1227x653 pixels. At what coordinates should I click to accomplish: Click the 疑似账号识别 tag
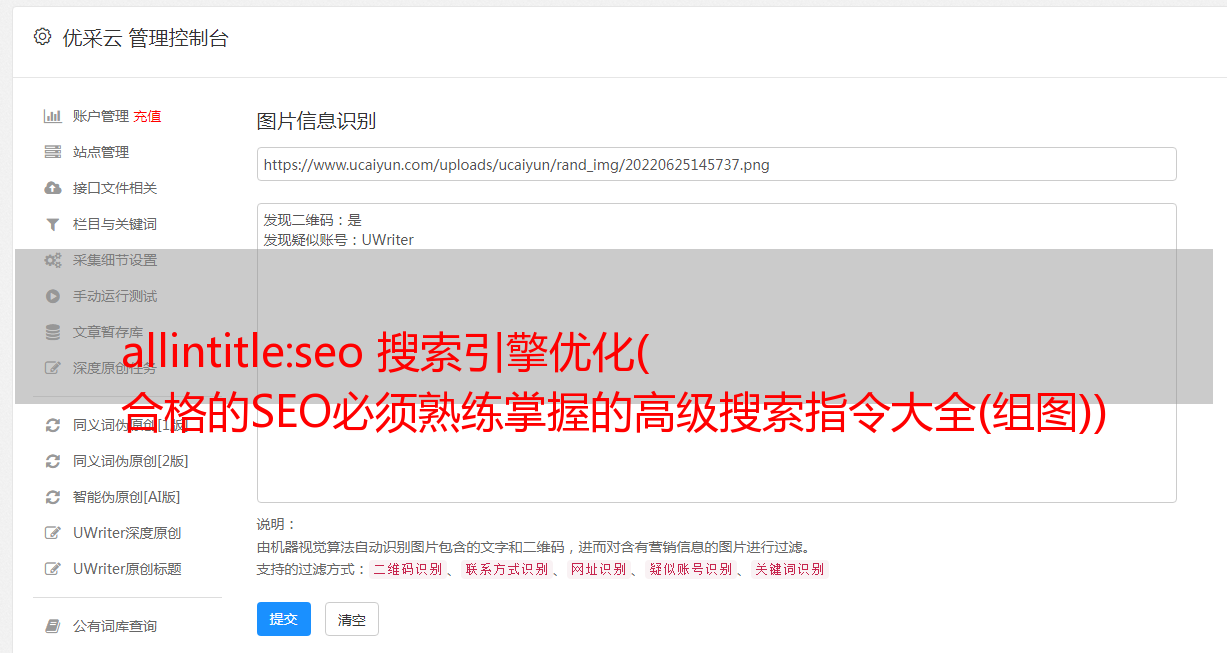coord(690,569)
